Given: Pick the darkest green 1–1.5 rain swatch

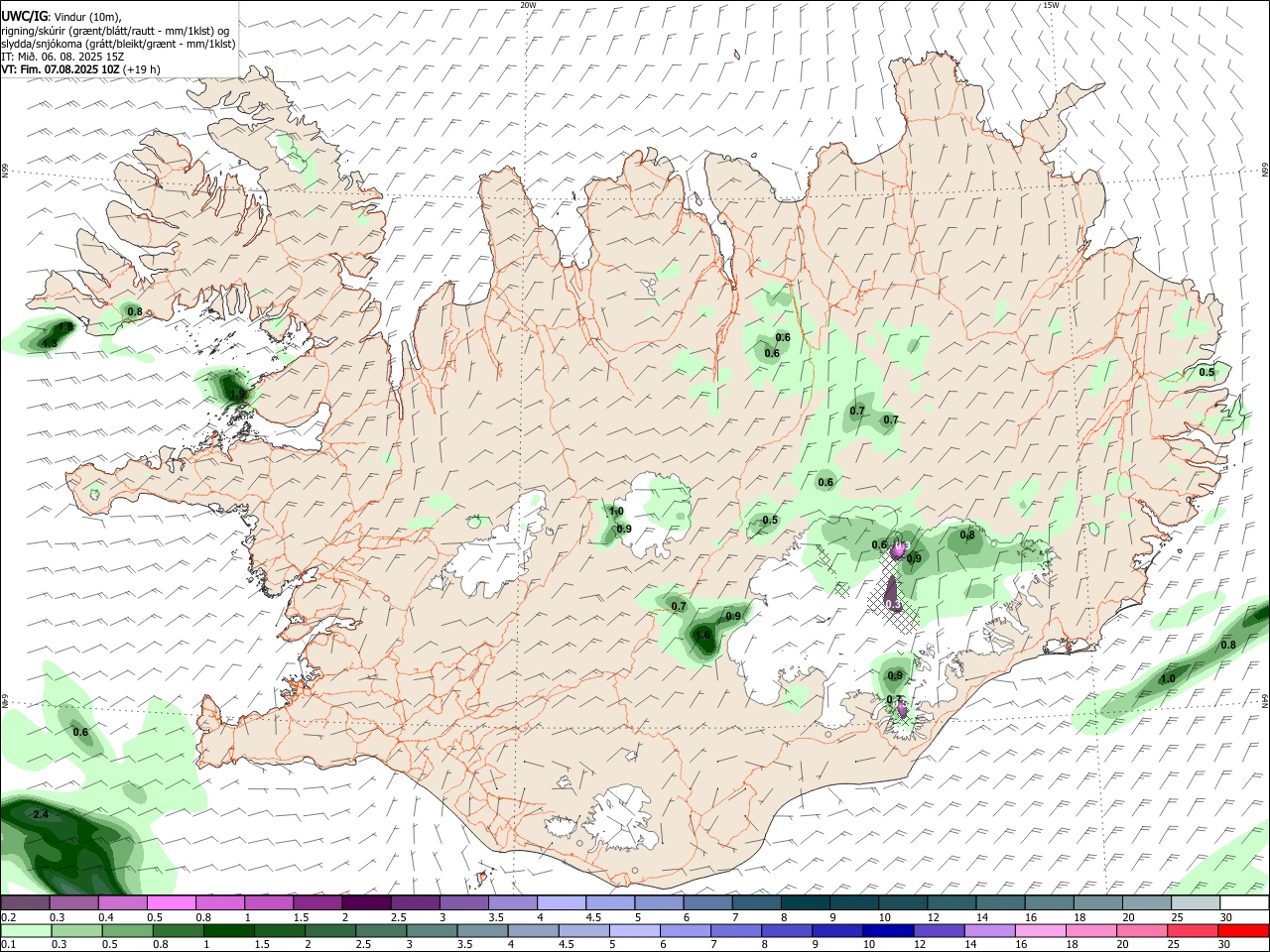Looking at the screenshot, I should point(228,930).
